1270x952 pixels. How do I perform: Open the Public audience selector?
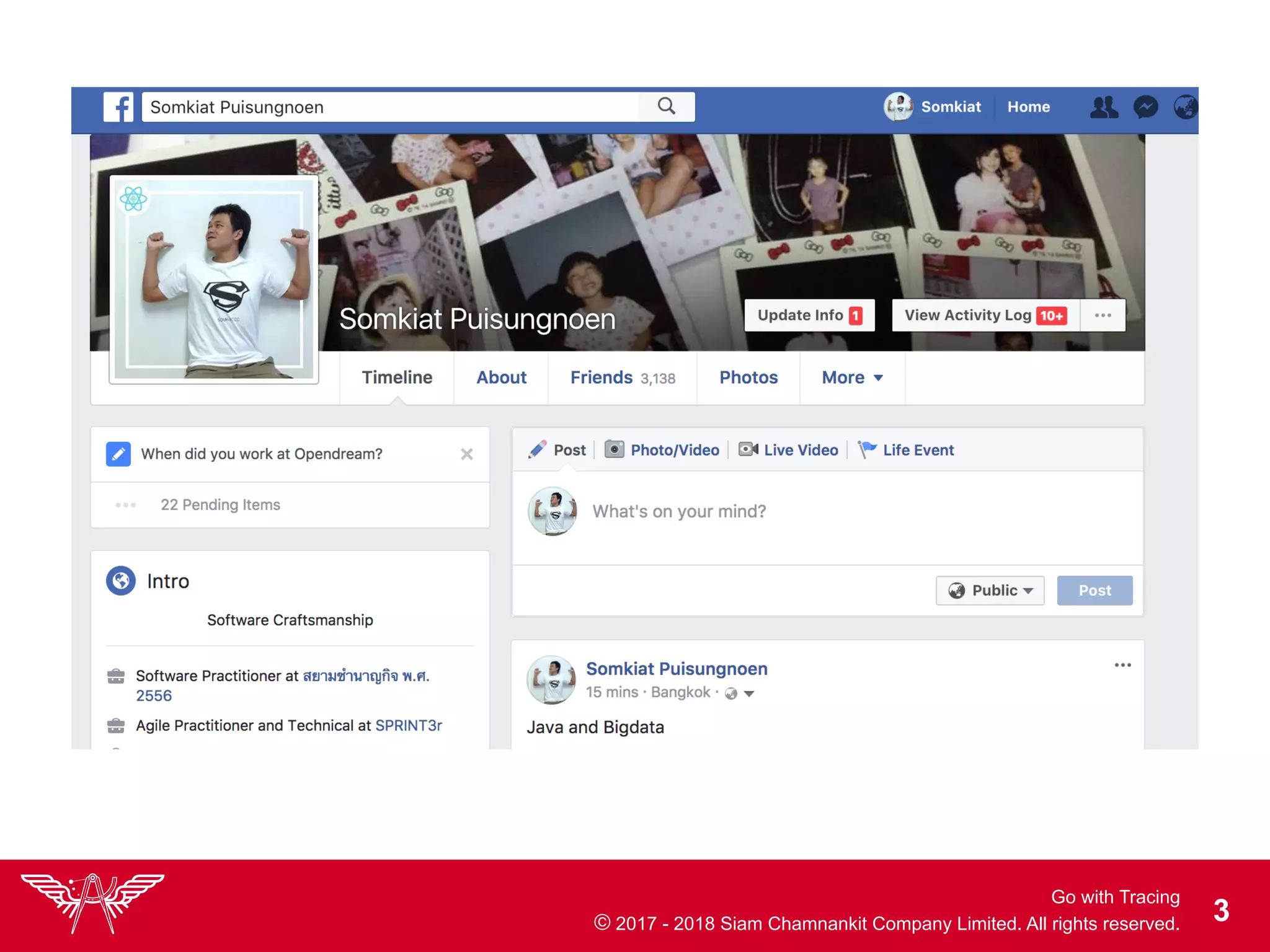click(x=990, y=591)
